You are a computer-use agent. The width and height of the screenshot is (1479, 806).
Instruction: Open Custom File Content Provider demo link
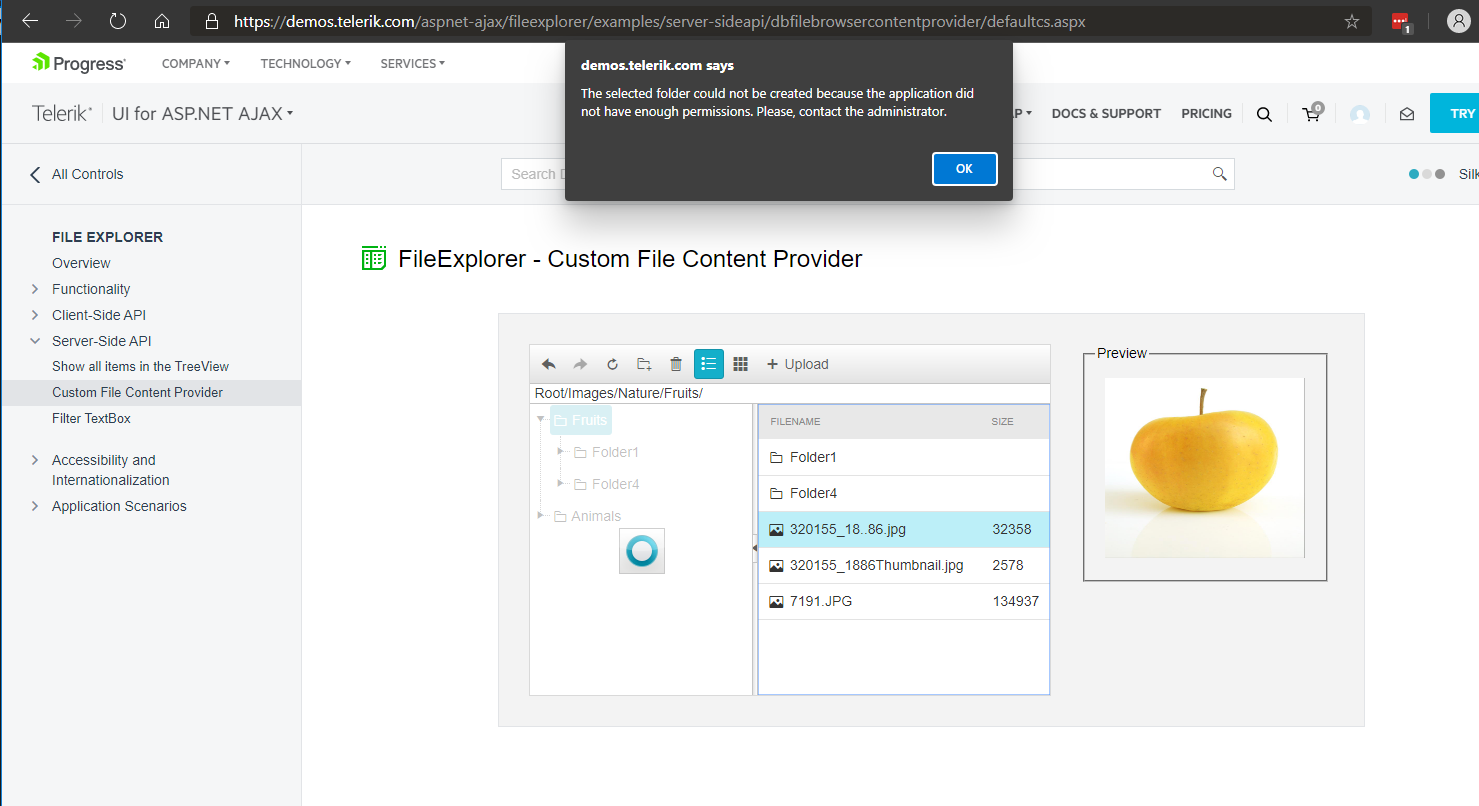[138, 392]
